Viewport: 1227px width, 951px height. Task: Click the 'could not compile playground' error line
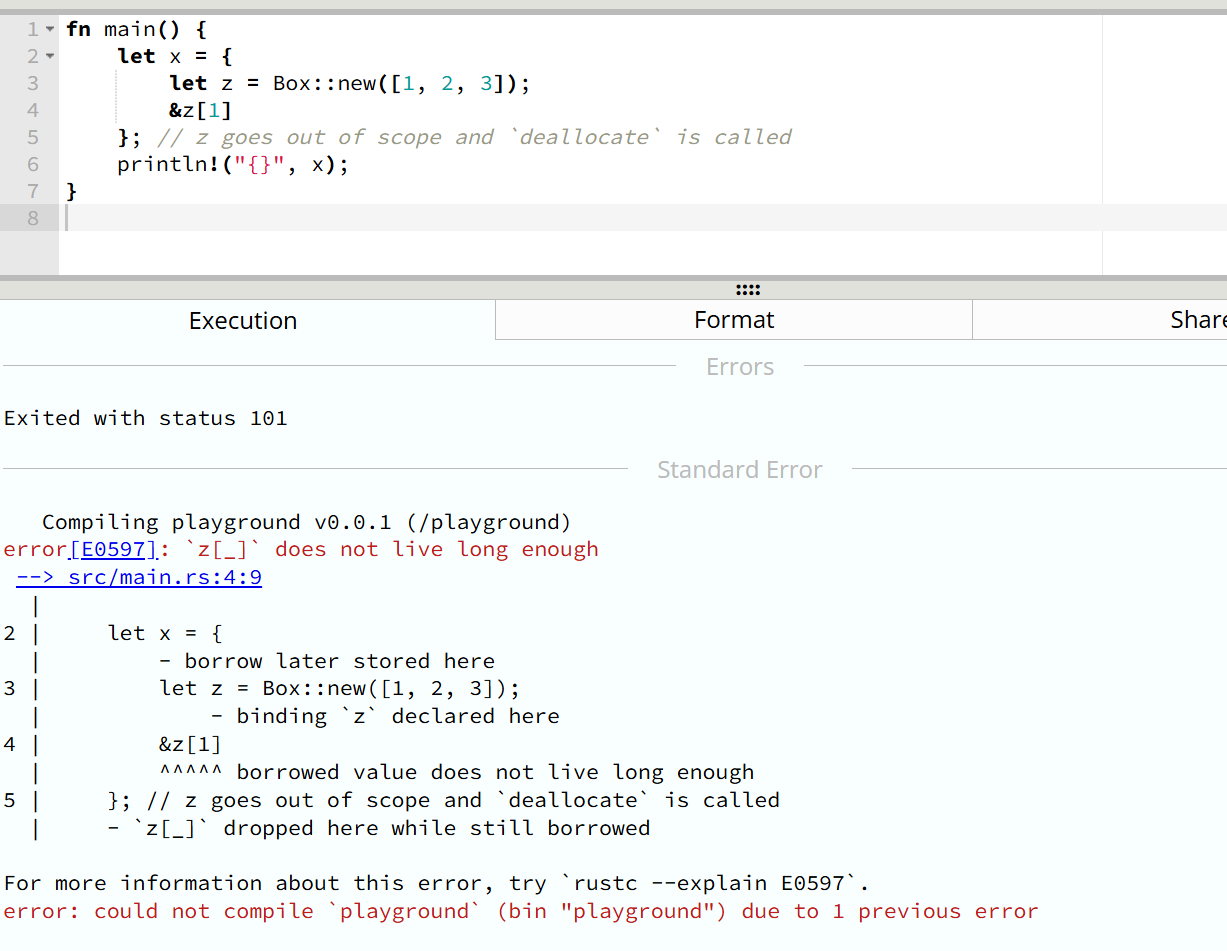tap(520, 911)
